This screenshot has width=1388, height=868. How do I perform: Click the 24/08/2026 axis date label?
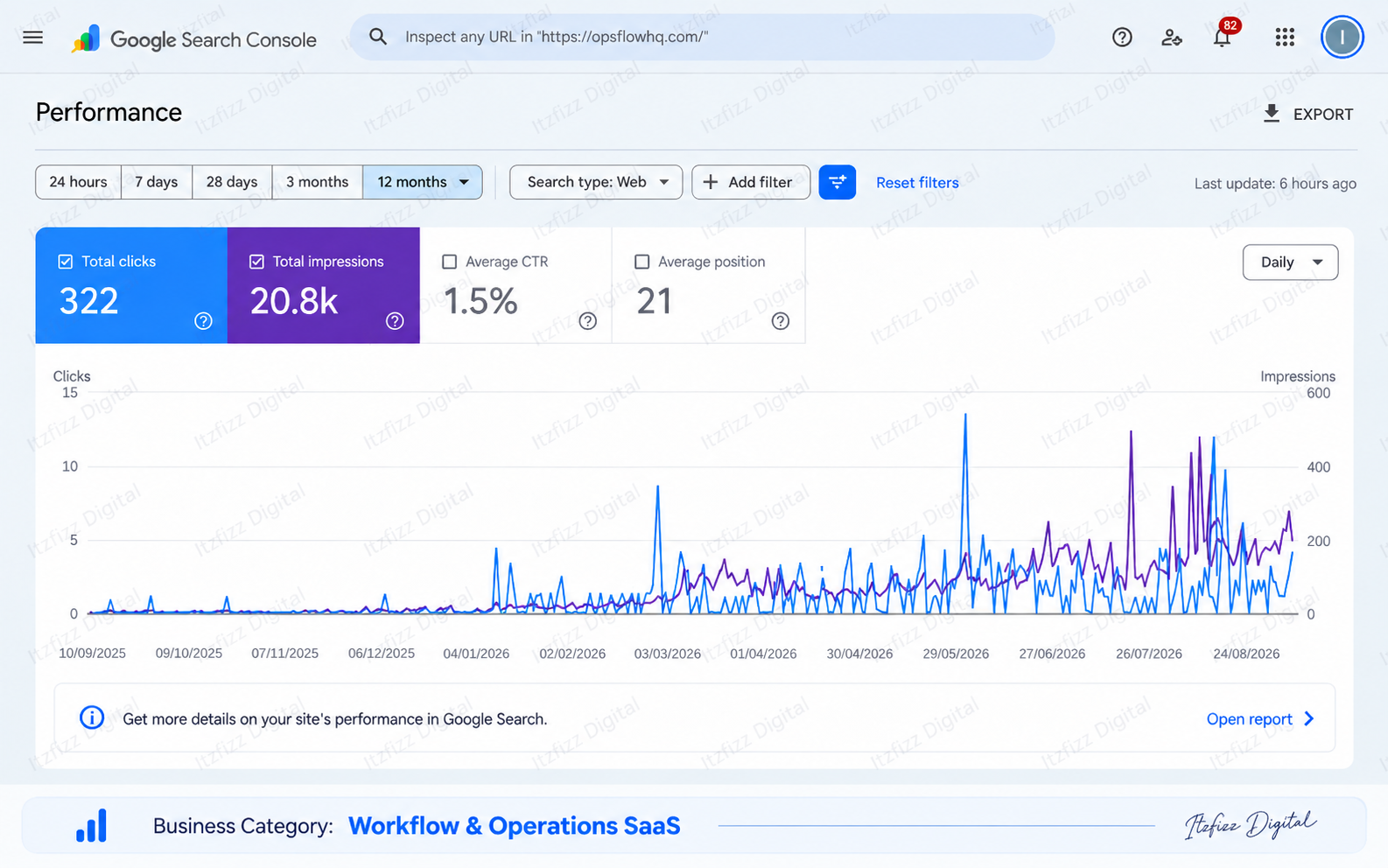pos(1246,654)
